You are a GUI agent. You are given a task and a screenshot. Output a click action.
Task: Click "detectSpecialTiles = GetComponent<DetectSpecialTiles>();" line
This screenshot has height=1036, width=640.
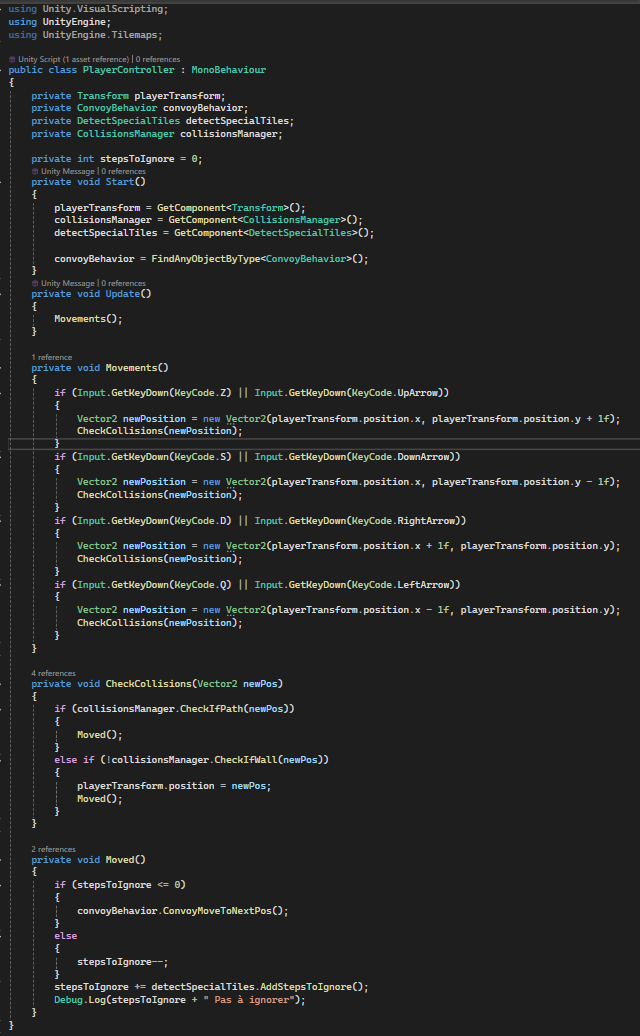(x=215, y=233)
